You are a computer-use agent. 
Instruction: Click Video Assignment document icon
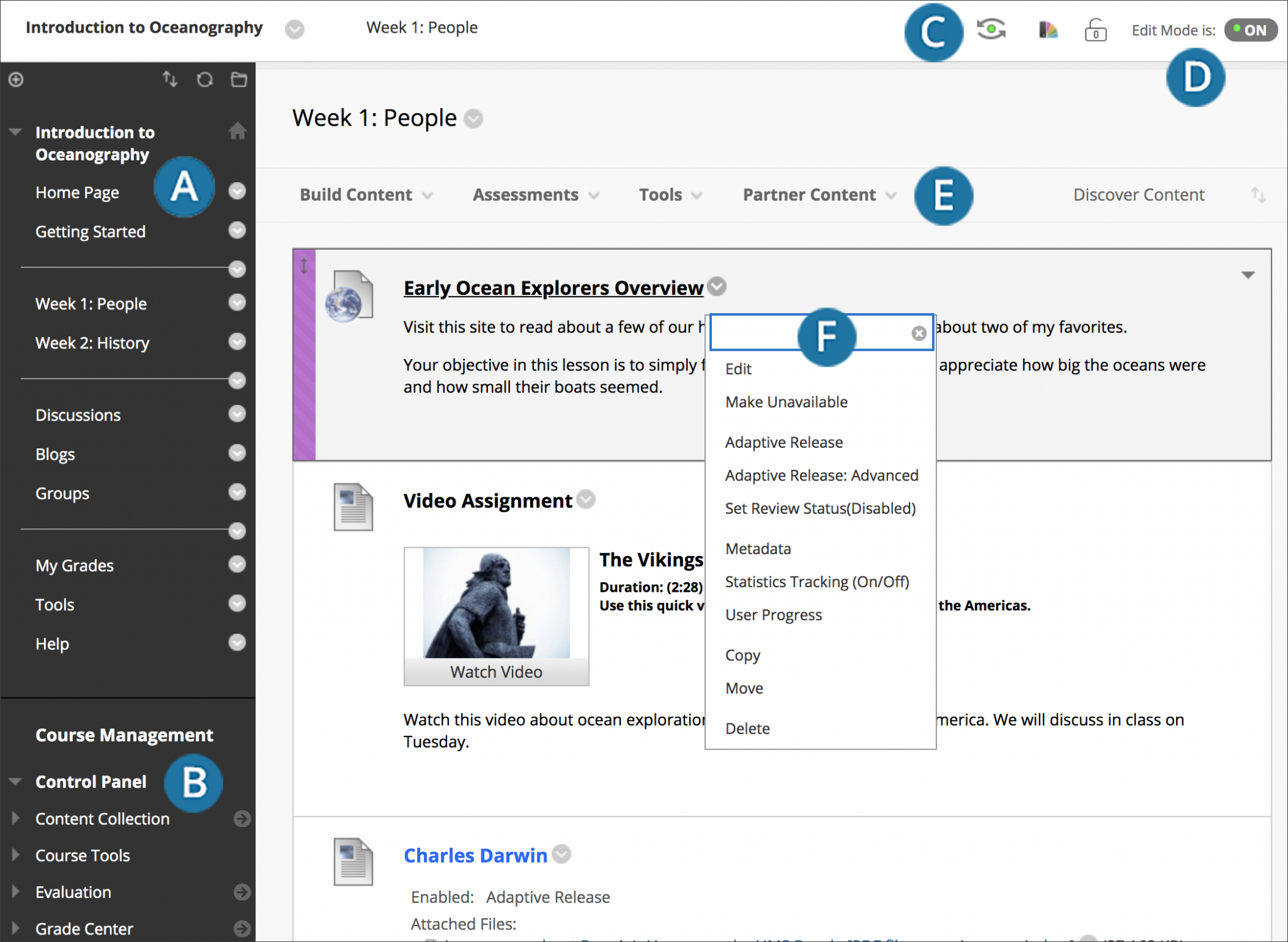point(353,507)
